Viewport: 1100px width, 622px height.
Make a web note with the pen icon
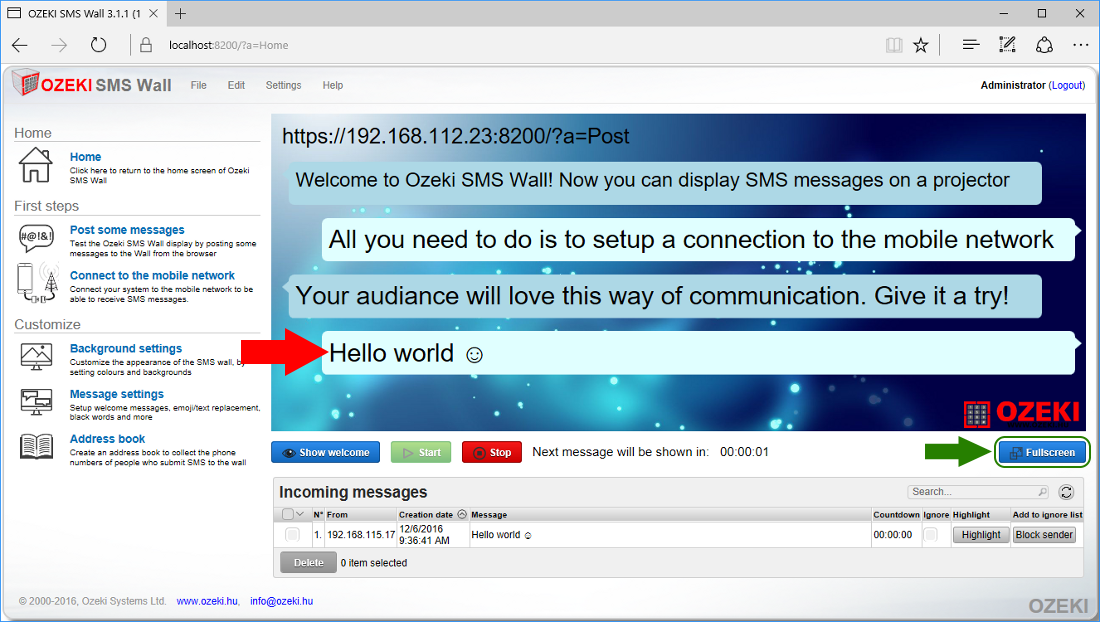coord(1007,45)
